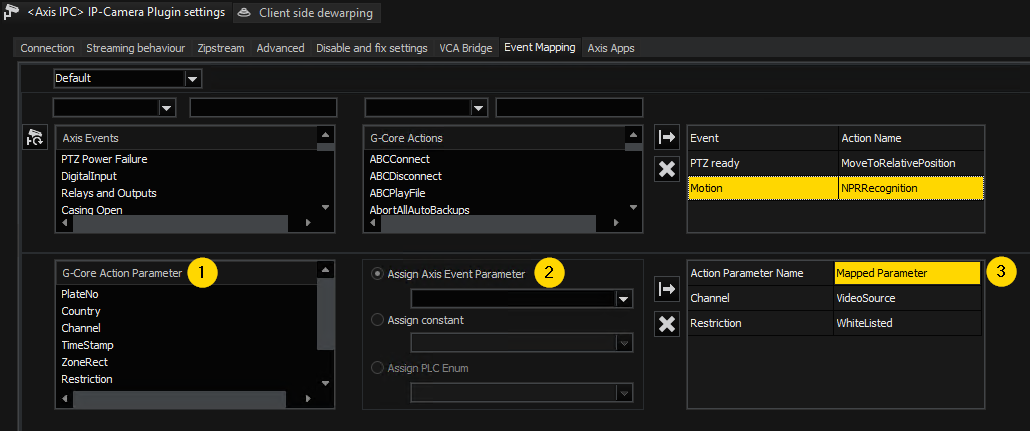Select PlateNo parameter
Image resolution: width=1030 pixels, height=431 pixels.
point(79,294)
